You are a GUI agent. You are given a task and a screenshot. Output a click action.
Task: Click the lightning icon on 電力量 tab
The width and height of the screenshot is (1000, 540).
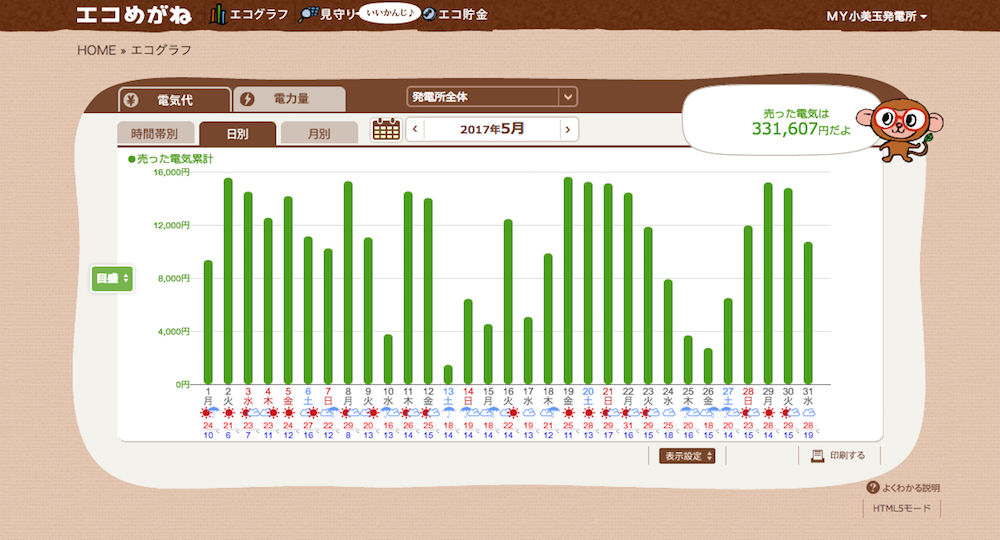[x=247, y=99]
